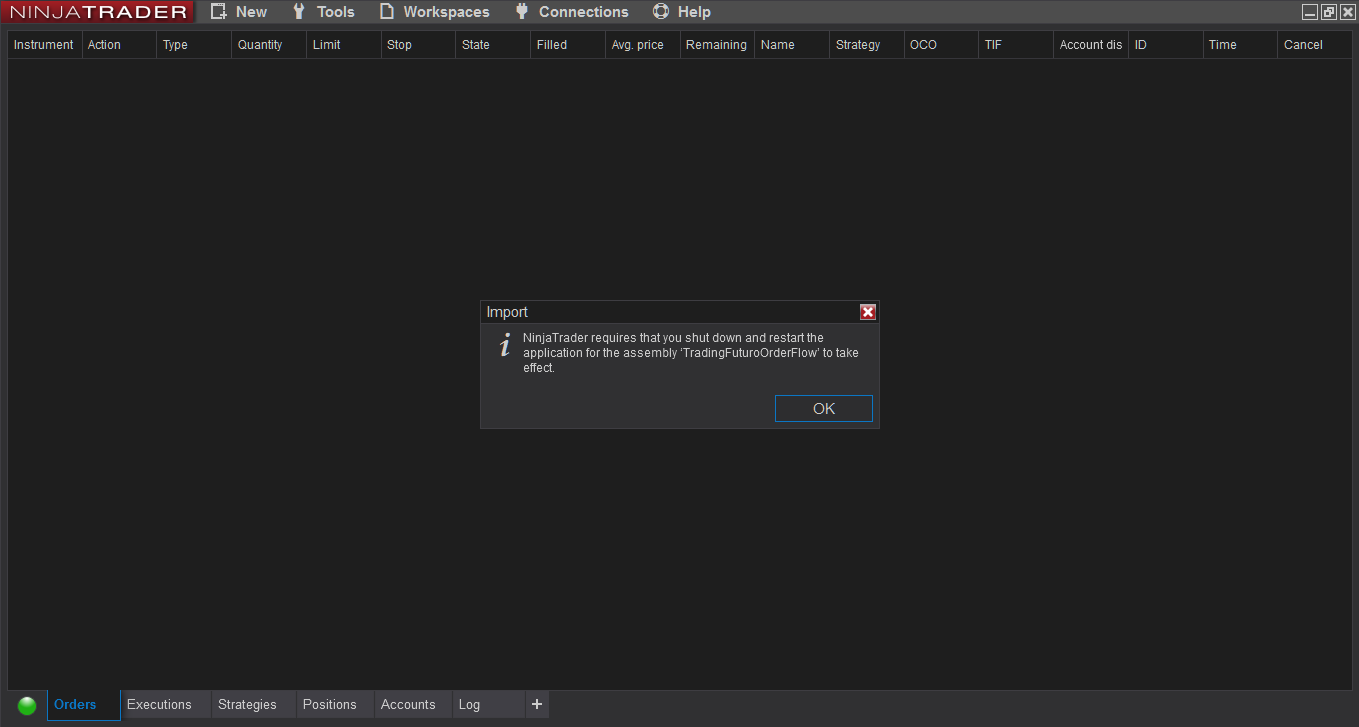Close the NinjaTrader main window
This screenshot has height=727, width=1359.
pyautogui.click(x=1348, y=12)
